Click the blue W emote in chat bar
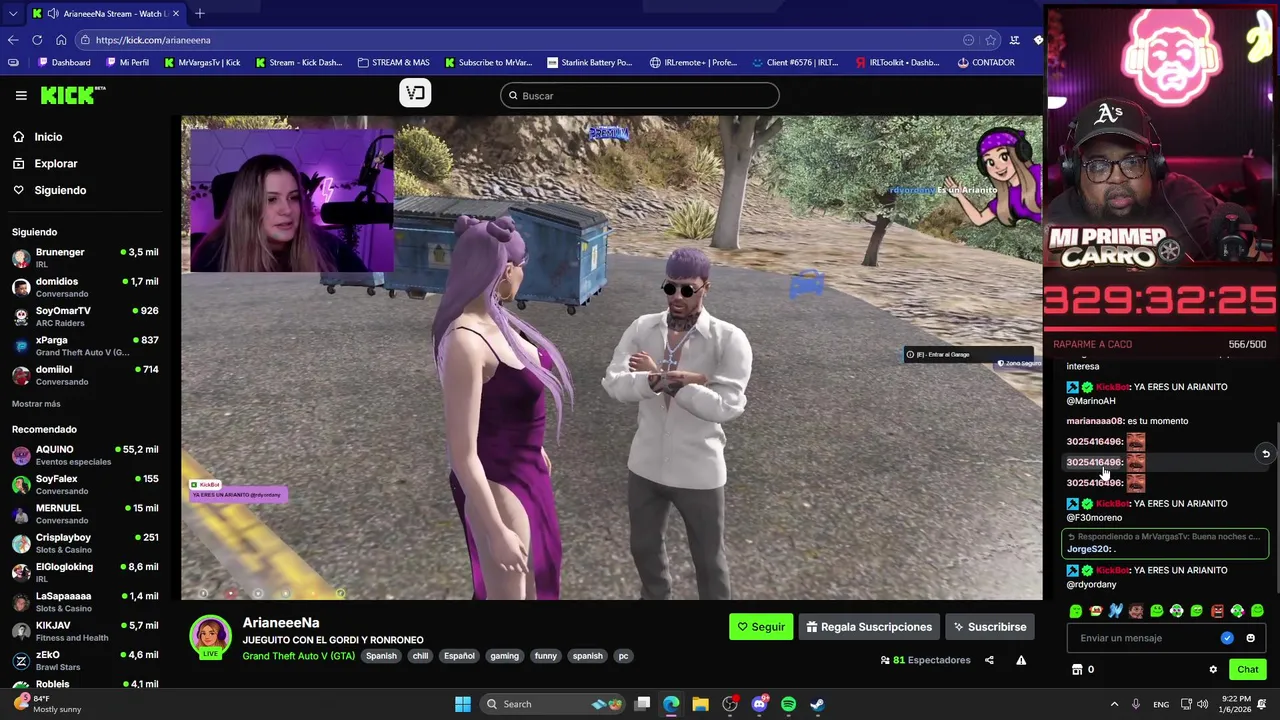This screenshot has width=1280, height=720. click(1116, 611)
